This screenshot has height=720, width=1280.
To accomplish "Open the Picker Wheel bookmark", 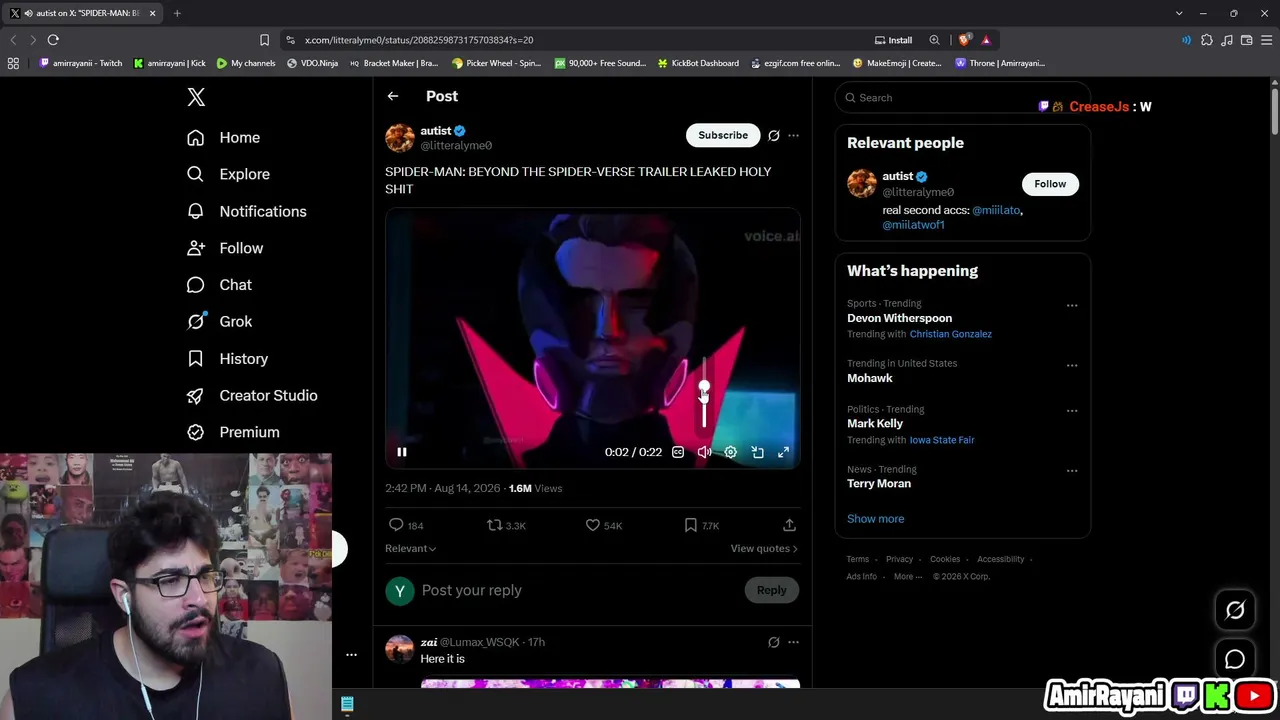I will [x=496, y=63].
